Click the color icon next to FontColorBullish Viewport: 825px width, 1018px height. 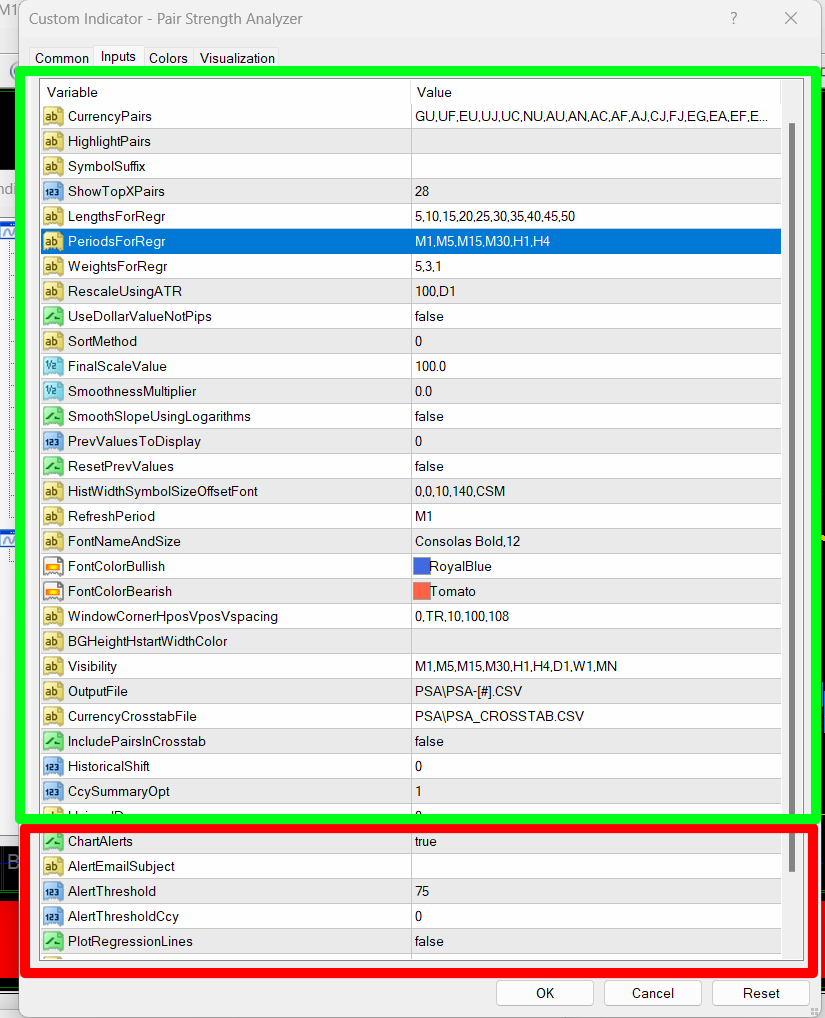point(53,566)
